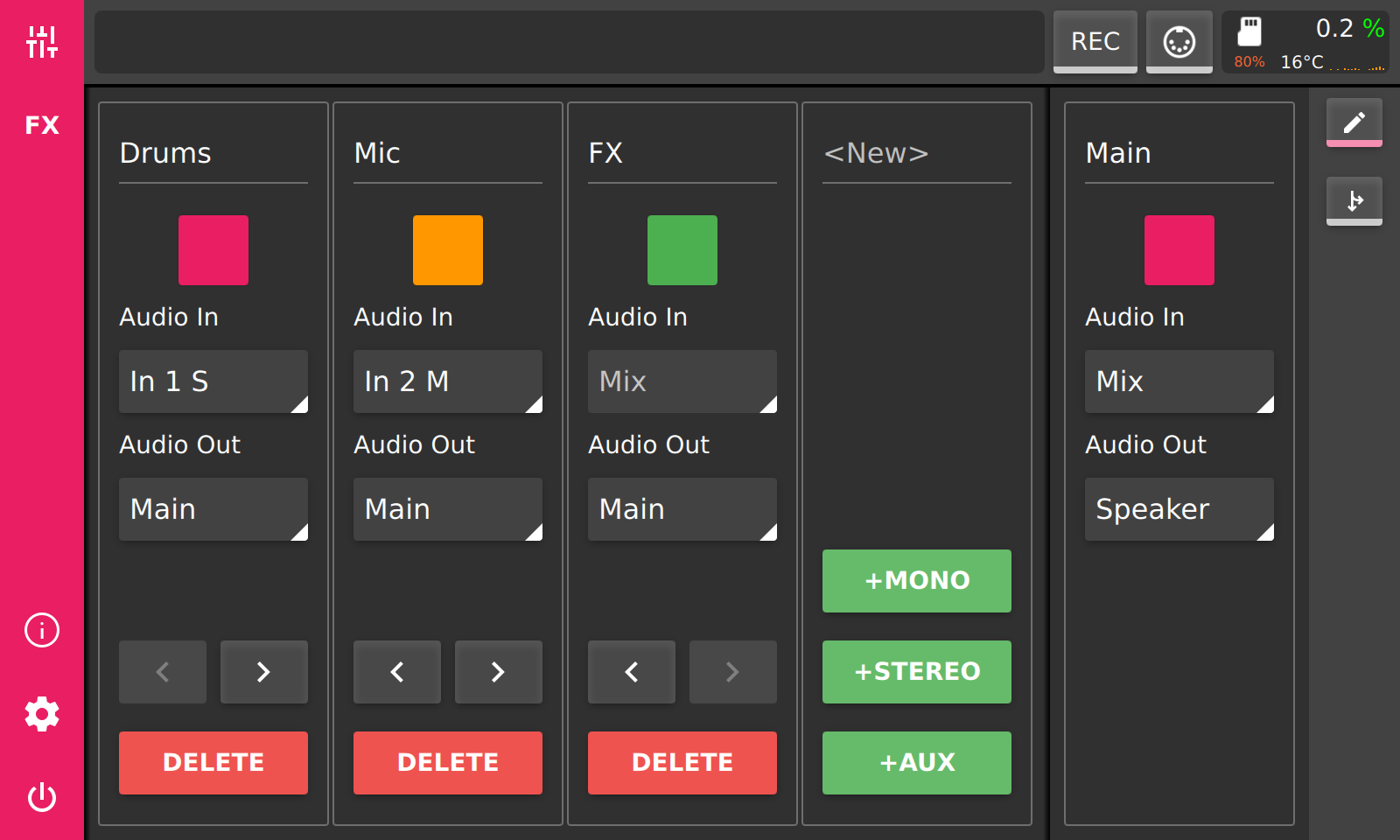Screen dimensions: 1400x840
Task: Open Drums Audio In dropdown In 1 S
Action: [x=213, y=381]
